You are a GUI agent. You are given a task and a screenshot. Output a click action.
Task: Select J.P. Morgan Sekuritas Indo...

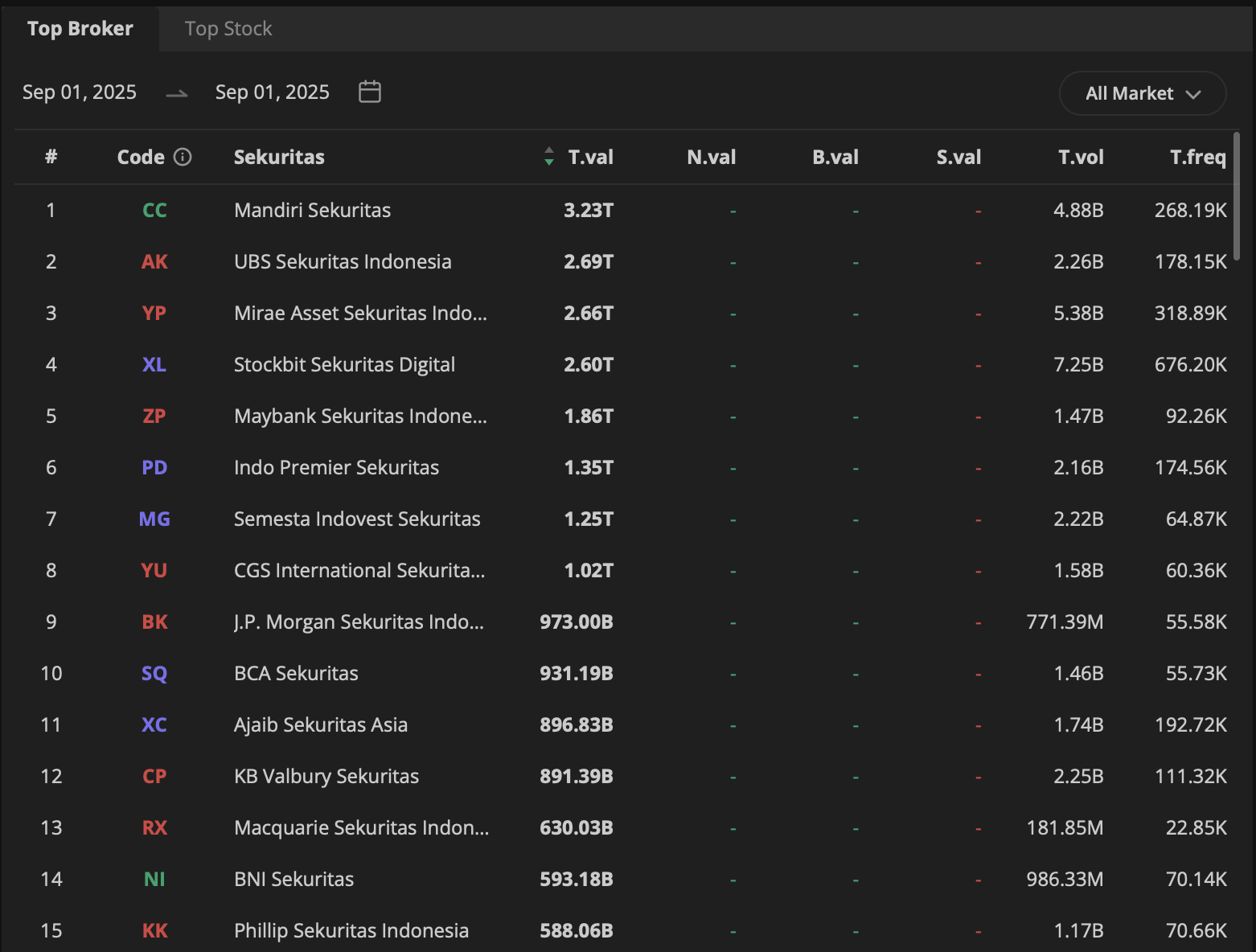359,622
